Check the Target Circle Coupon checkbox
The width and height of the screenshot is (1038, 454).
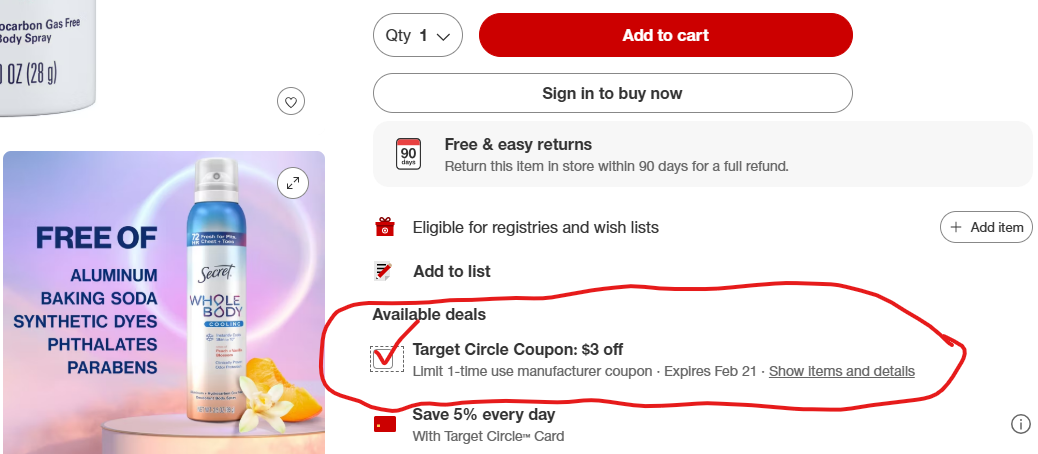(x=385, y=359)
